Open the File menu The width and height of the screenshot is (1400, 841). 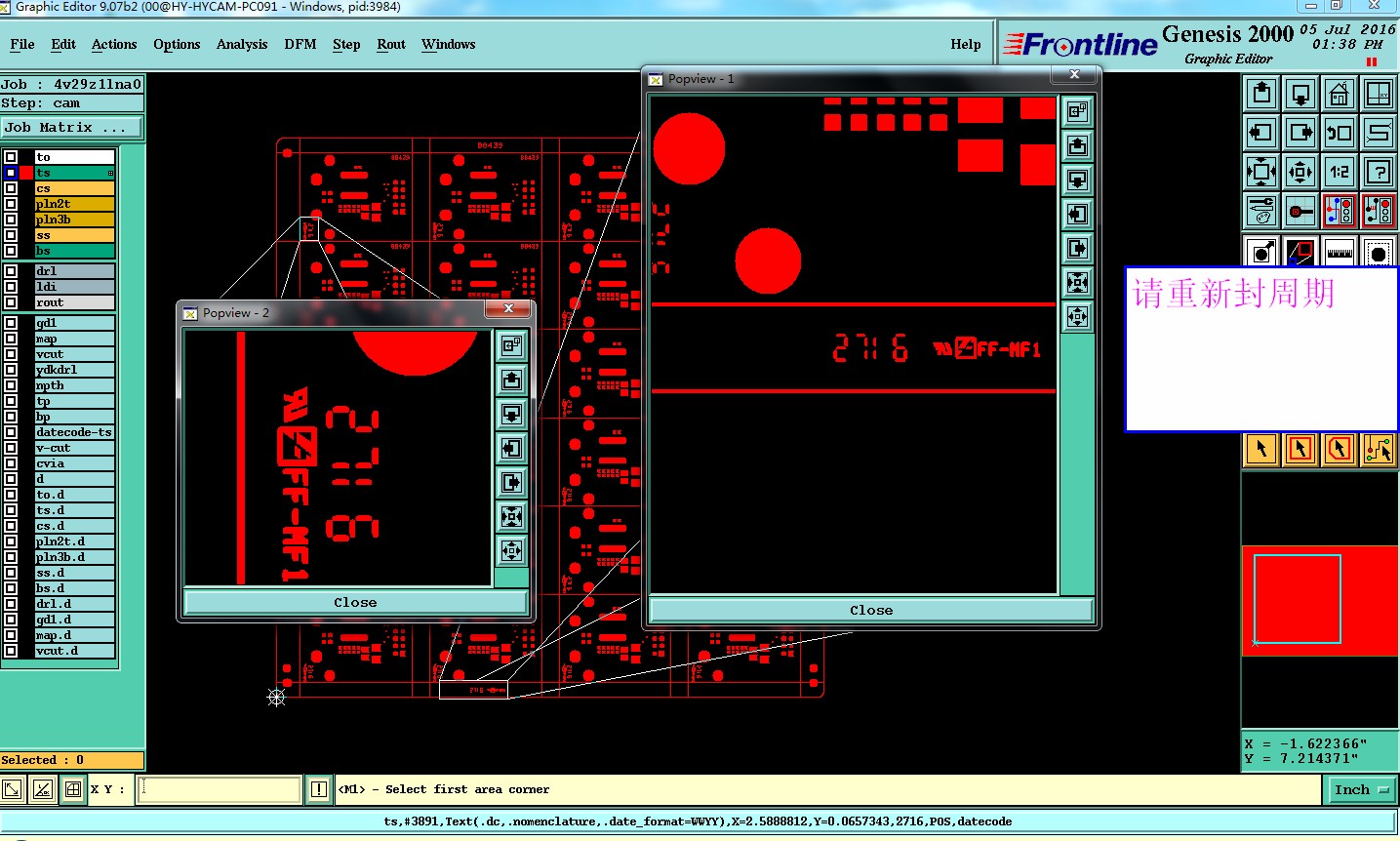(x=22, y=44)
